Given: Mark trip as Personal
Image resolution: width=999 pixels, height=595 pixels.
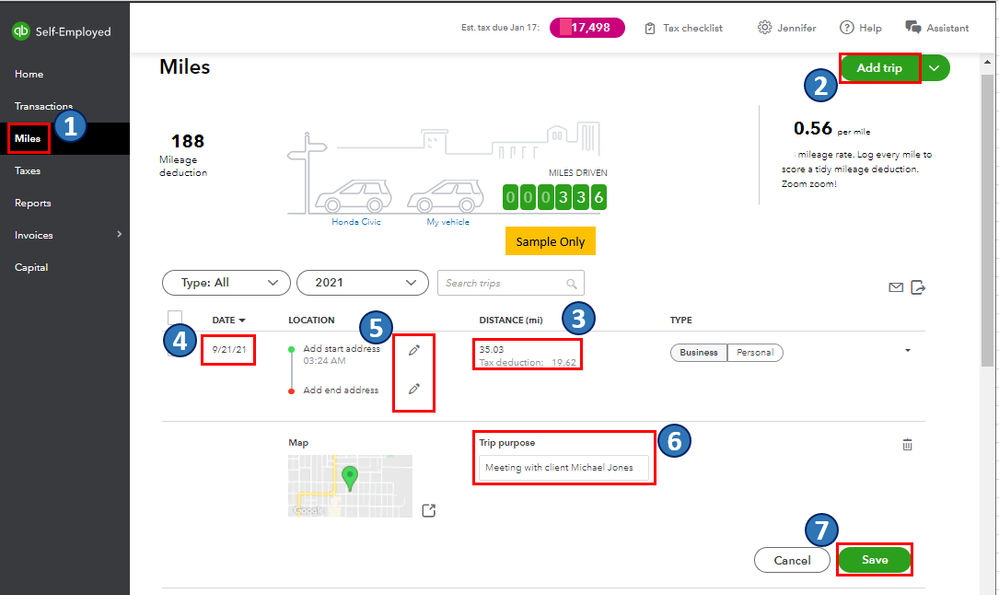Looking at the screenshot, I should pos(755,352).
